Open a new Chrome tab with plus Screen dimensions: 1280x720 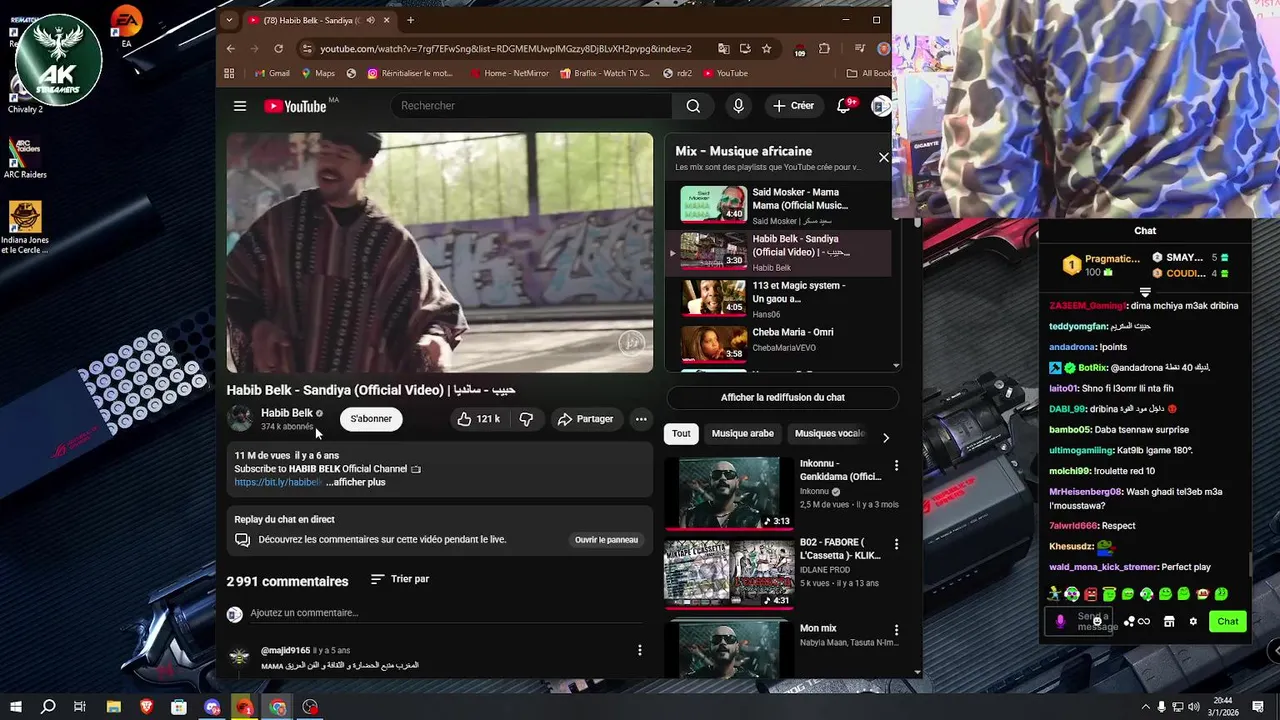pyautogui.click(x=410, y=20)
